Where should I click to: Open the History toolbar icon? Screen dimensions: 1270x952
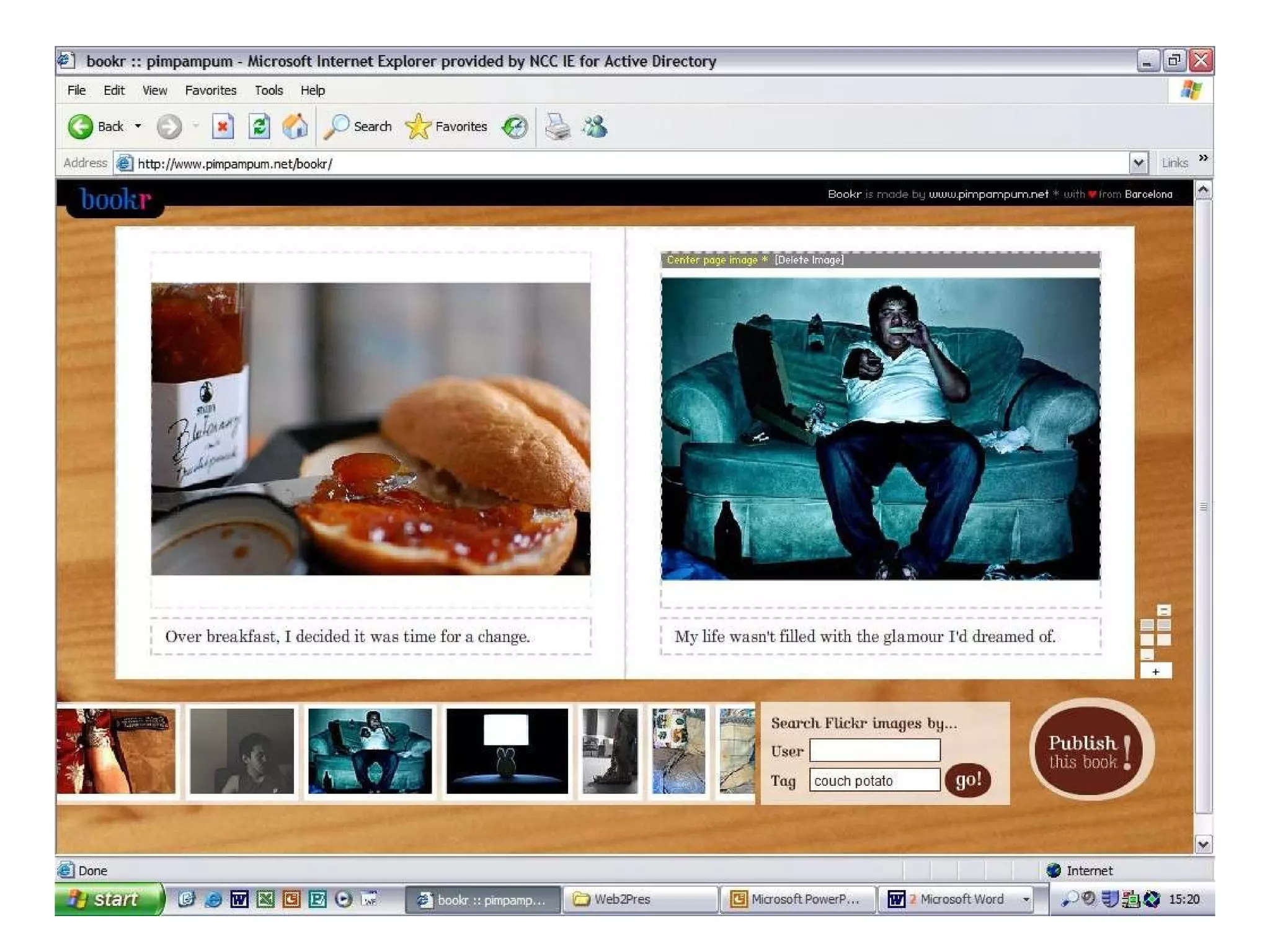pyautogui.click(x=515, y=126)
